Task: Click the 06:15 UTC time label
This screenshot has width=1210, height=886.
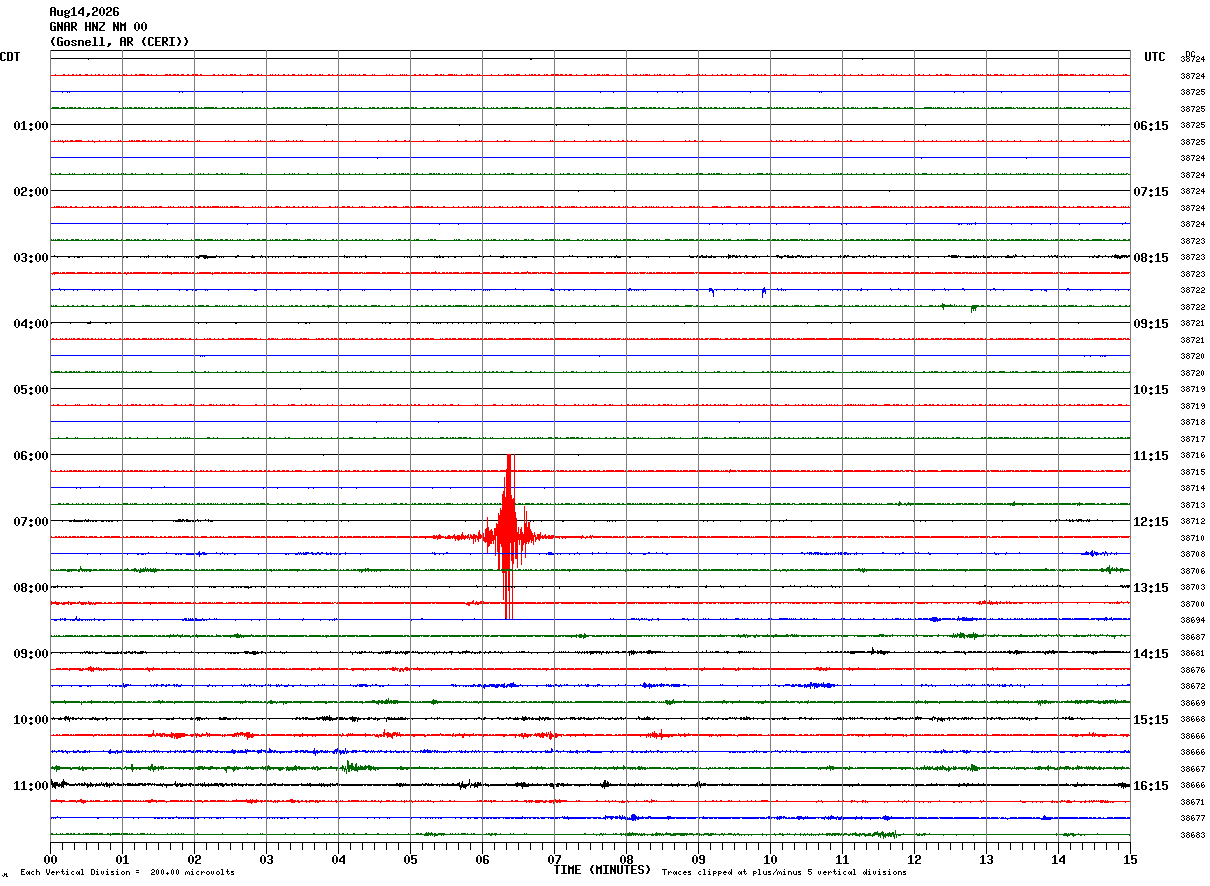Action: [1150, 126]
